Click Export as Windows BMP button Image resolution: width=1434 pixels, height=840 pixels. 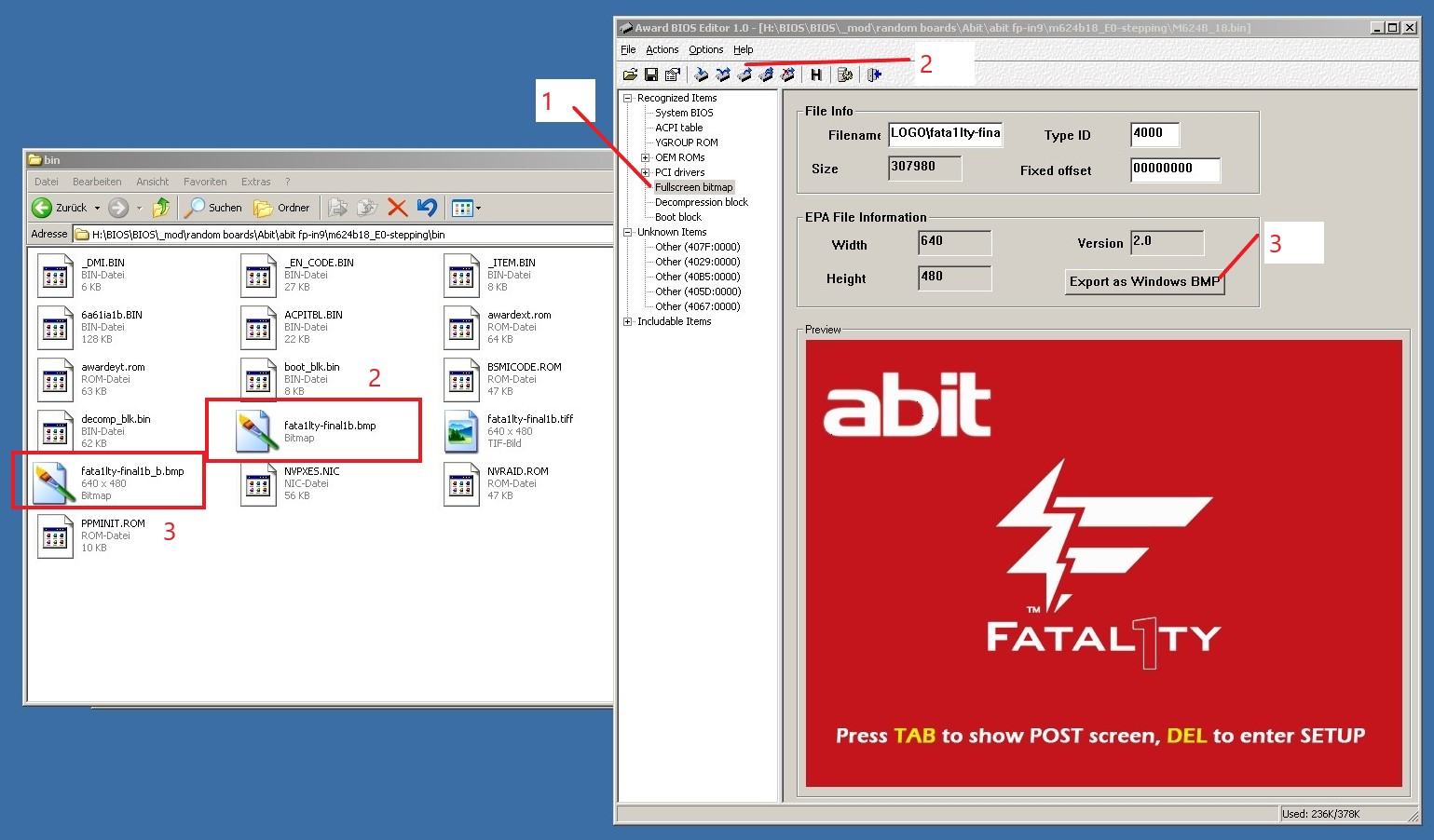[1144, 281]
